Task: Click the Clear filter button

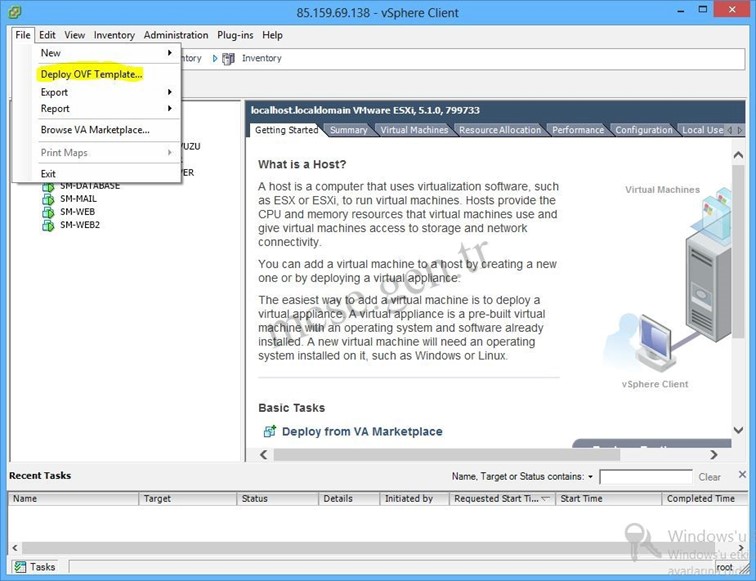Action: coord(710,477)
